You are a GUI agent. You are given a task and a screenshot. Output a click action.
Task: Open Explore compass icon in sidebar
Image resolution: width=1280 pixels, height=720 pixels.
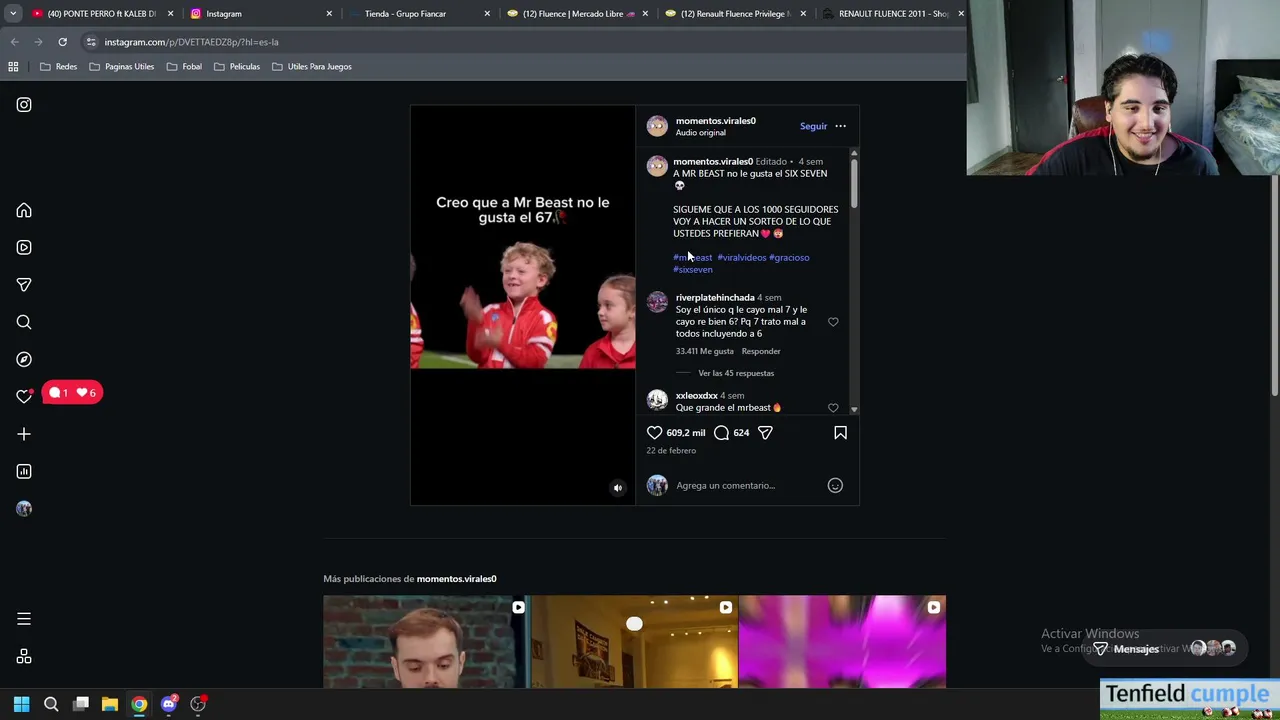point(24,359)
